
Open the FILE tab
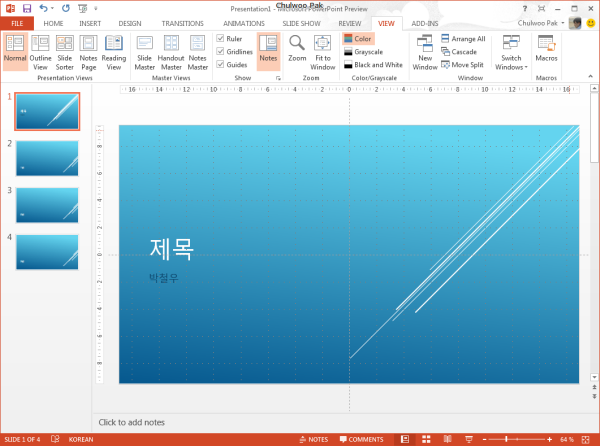click(x=17, y=23)
